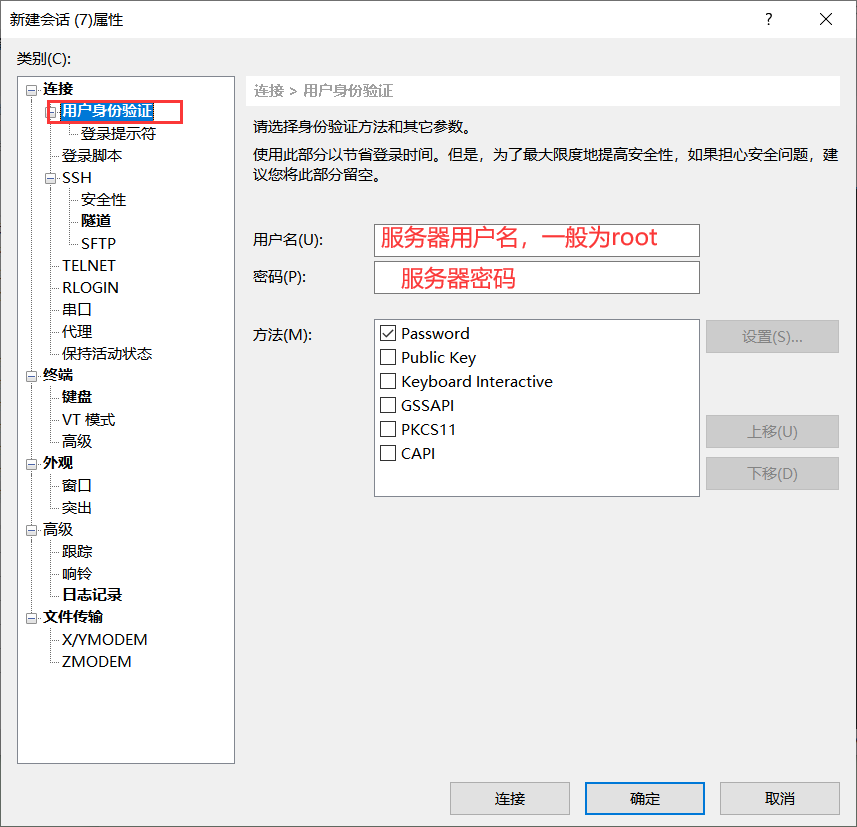
Task: Click the 用户名(U) input field
Action: 537,240
